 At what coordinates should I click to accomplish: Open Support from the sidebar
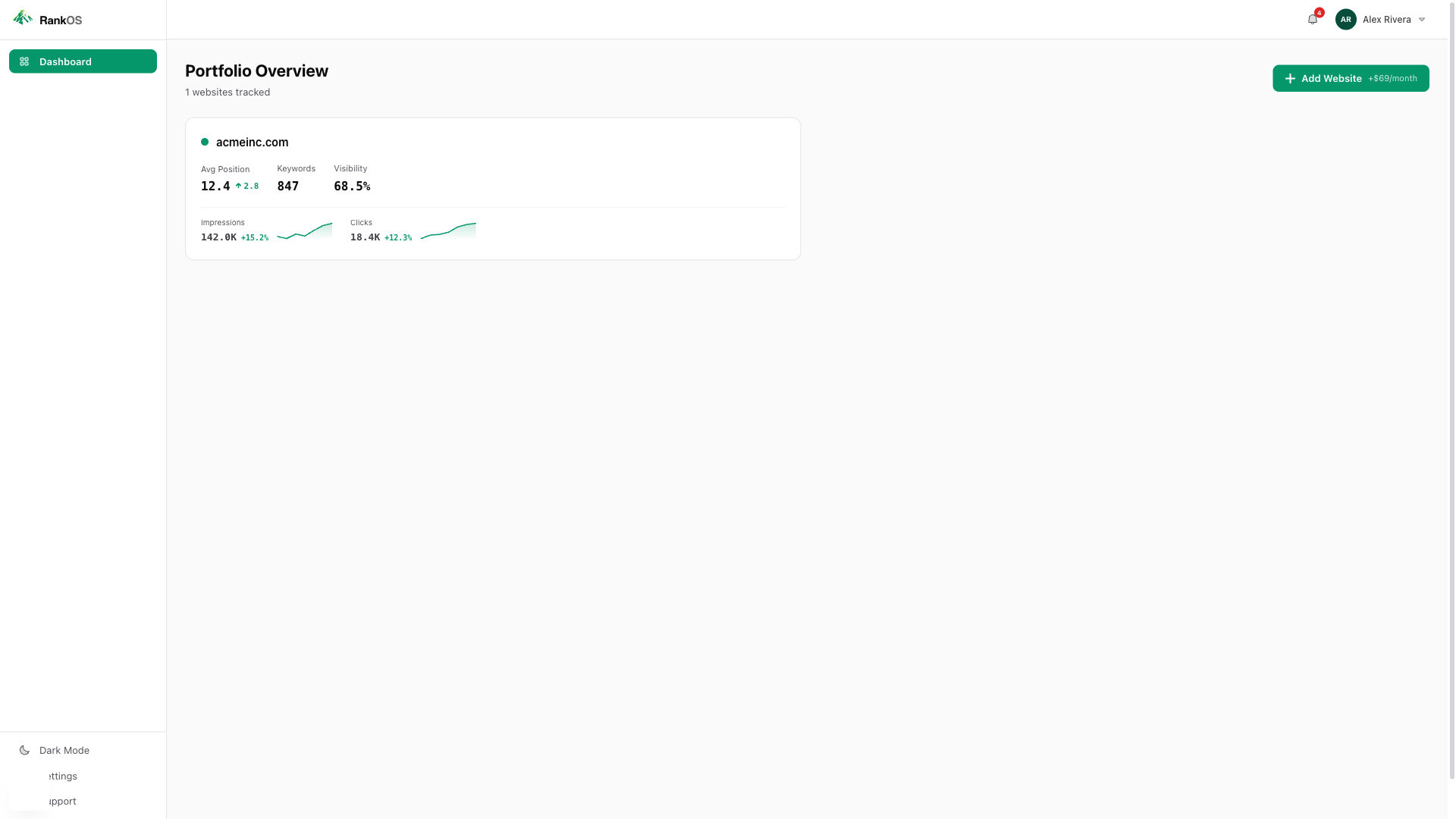tap(61, 801)
